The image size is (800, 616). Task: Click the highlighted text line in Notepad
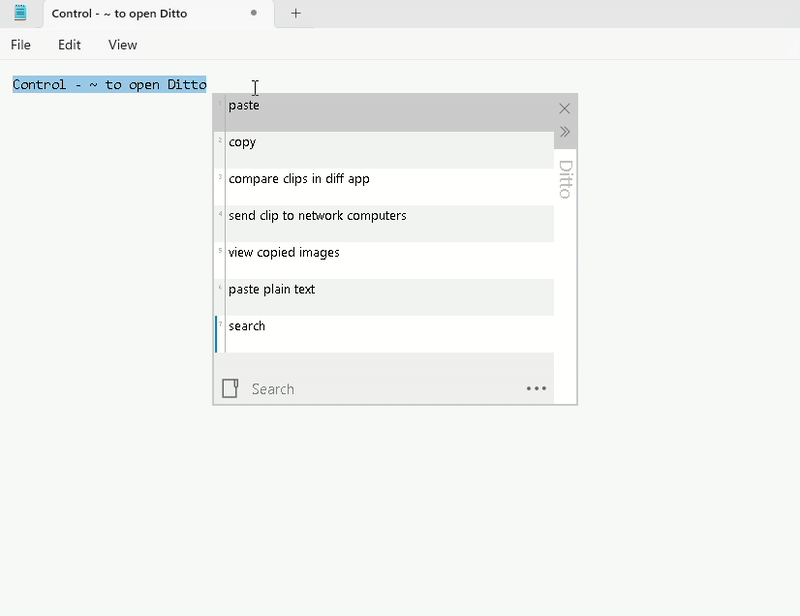click(x=109, y=84)
